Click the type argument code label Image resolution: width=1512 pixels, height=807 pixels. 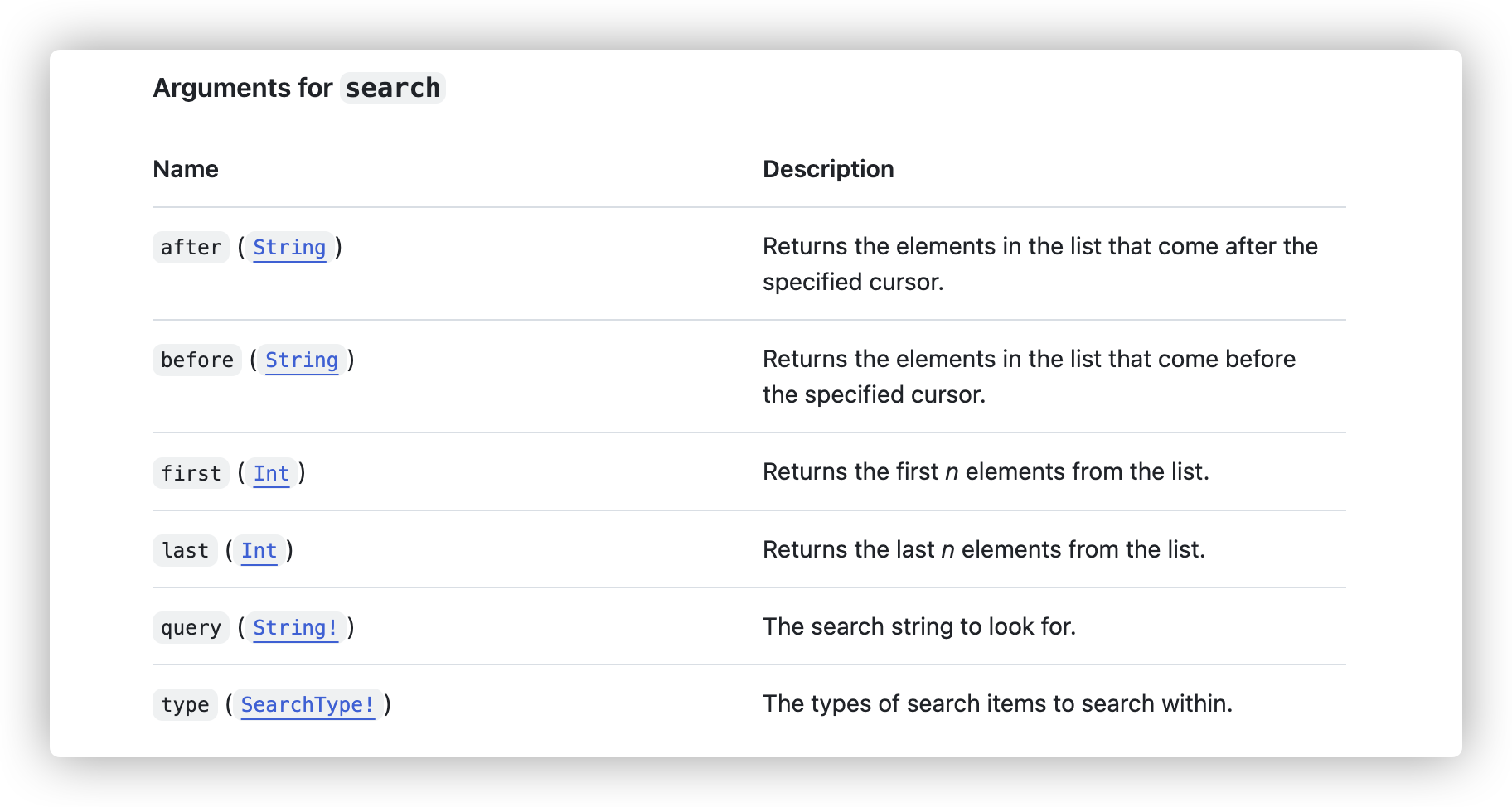tap(185, 704)
